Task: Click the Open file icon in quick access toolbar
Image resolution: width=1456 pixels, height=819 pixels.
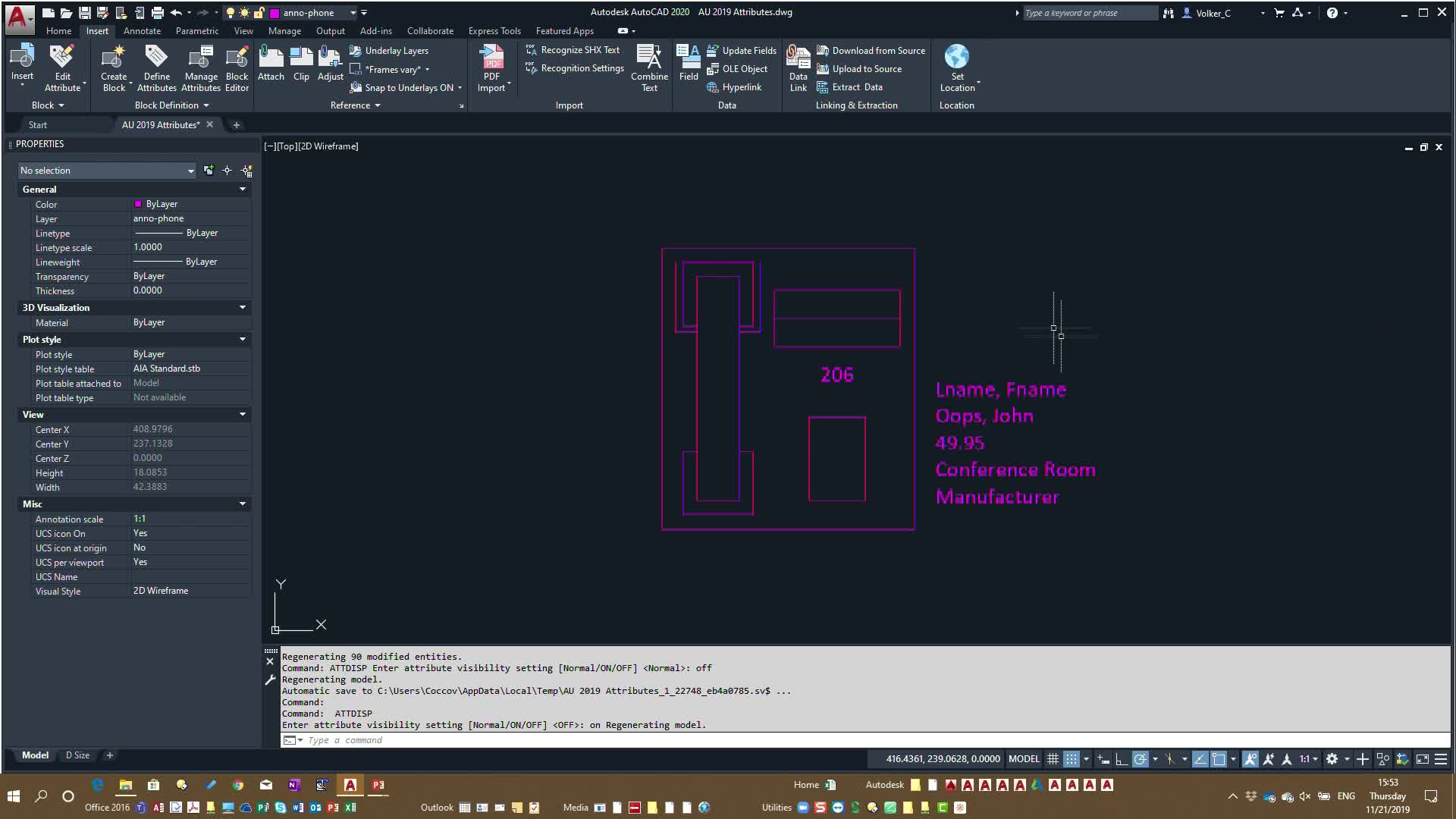Action: tap(66, 13)
